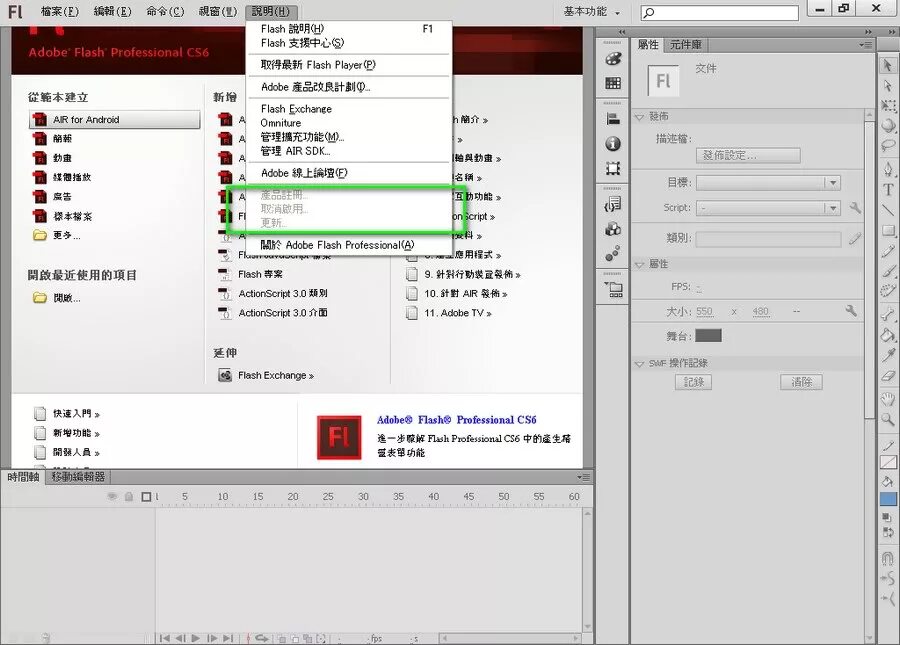Viewport: 900px width, 645px height.
Task: Toggle layer visibility eye in timeline header
Action: (x=112, y=496)
